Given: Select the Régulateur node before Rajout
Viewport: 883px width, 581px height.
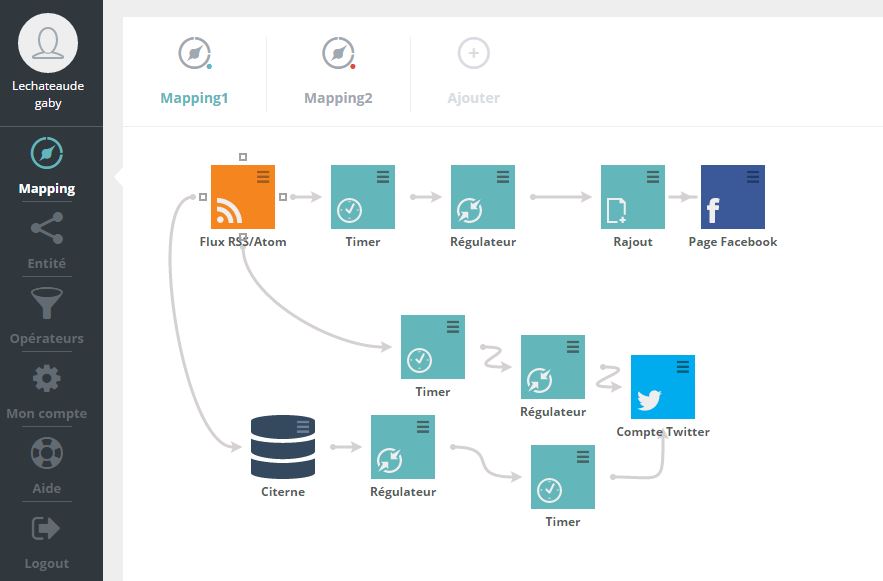Looking at the screenshot, I should pyautogui.click(x=483, y=196).
